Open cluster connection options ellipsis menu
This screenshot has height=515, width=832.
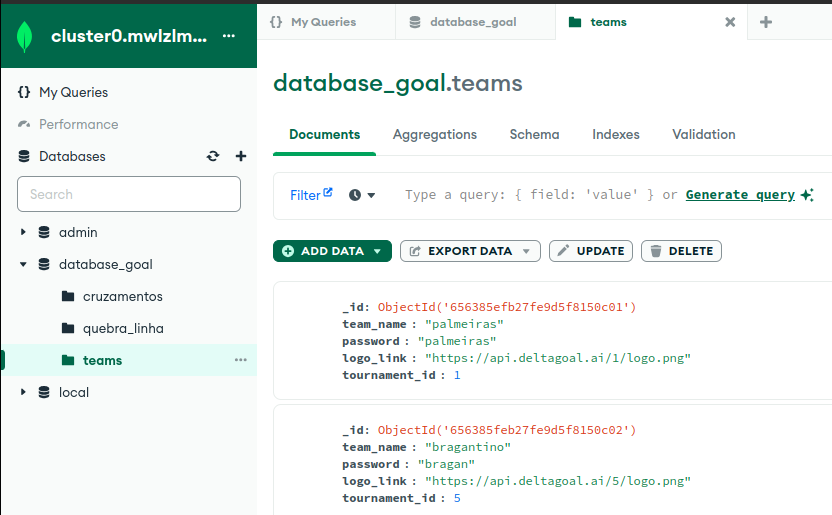tap(229, 36)
